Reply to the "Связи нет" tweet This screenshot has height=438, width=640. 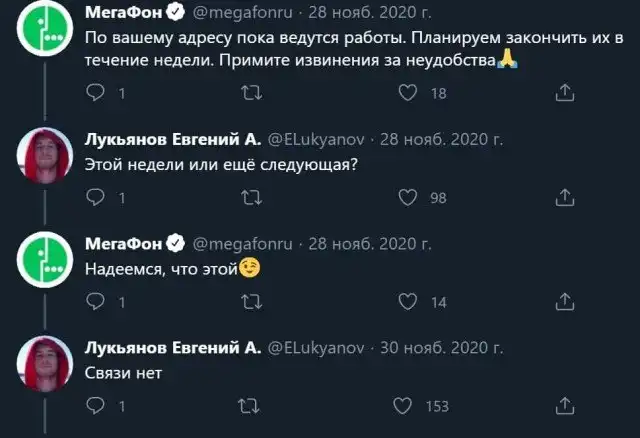(96, 406)
